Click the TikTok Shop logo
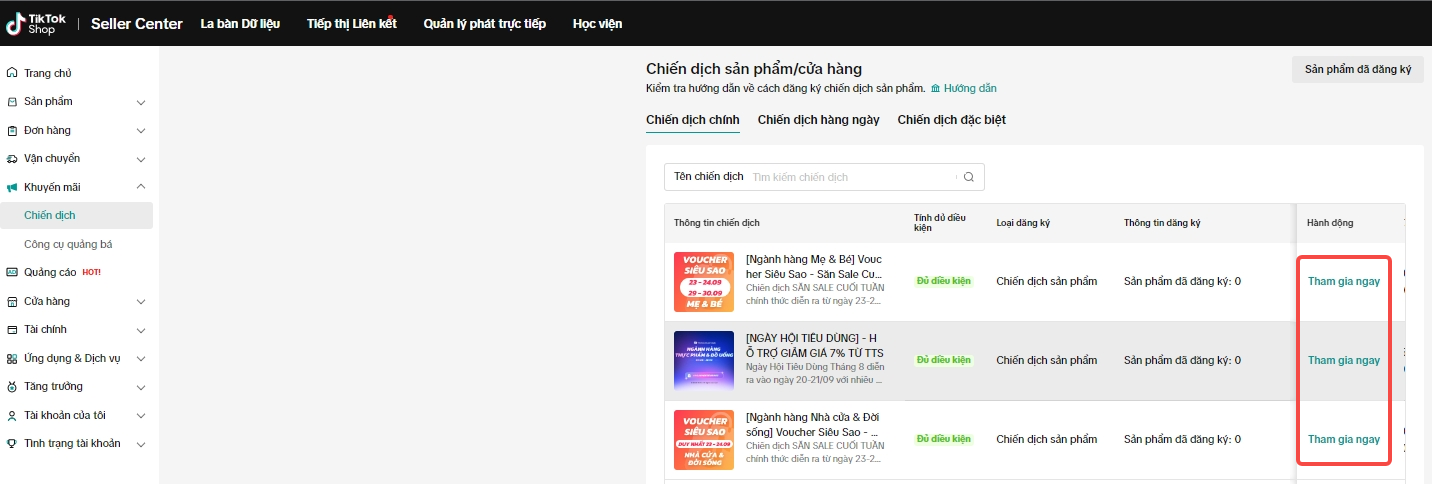Viewport: 1432px width, 484px height. [x=37, y=24]
